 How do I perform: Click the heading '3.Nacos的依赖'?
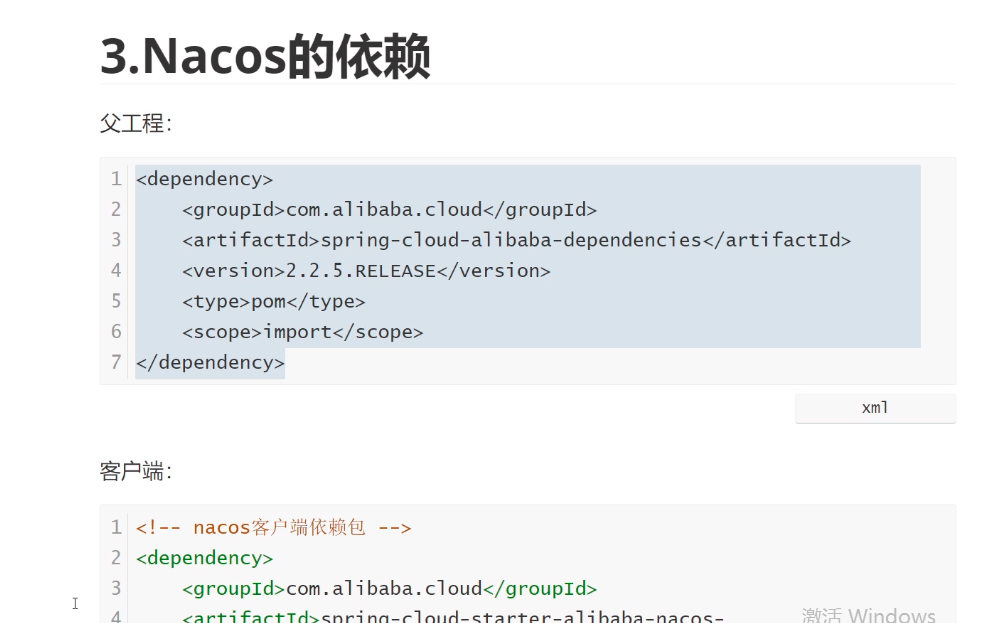click(x=265, y=57)
